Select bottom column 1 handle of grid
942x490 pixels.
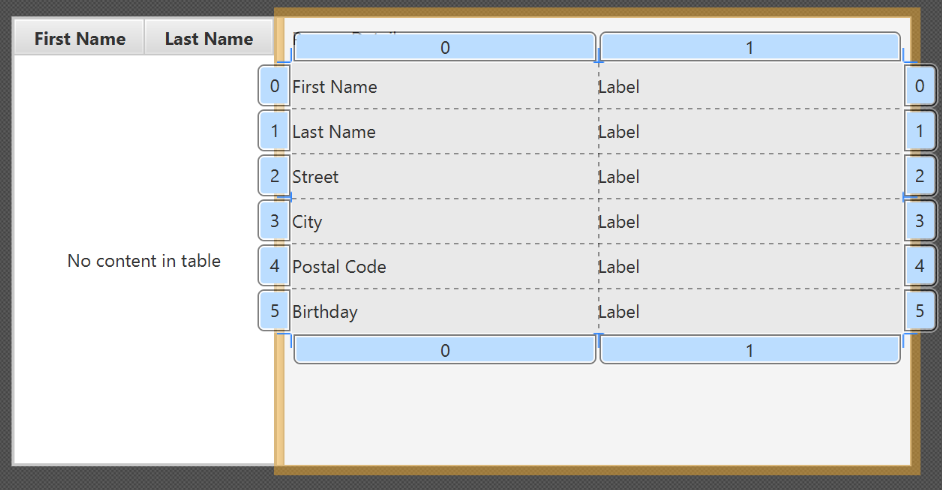coord(750,350)
